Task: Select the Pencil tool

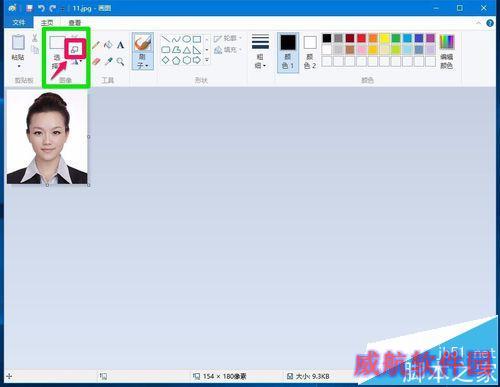Action: tap(96, 45)
